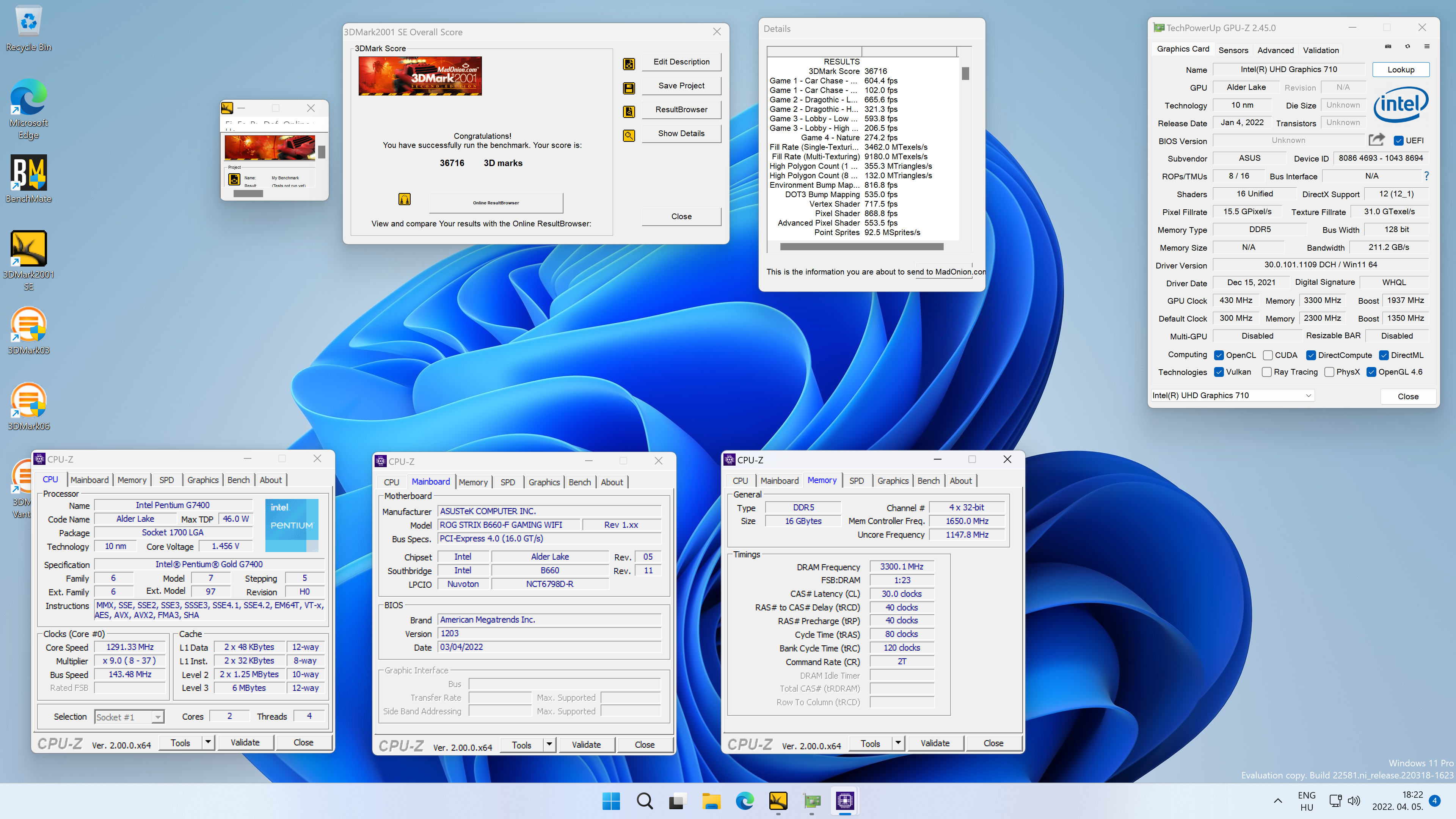
Task: Open File Explorer from taskbar
Action: pyautogui.click(x=711, y=801)
